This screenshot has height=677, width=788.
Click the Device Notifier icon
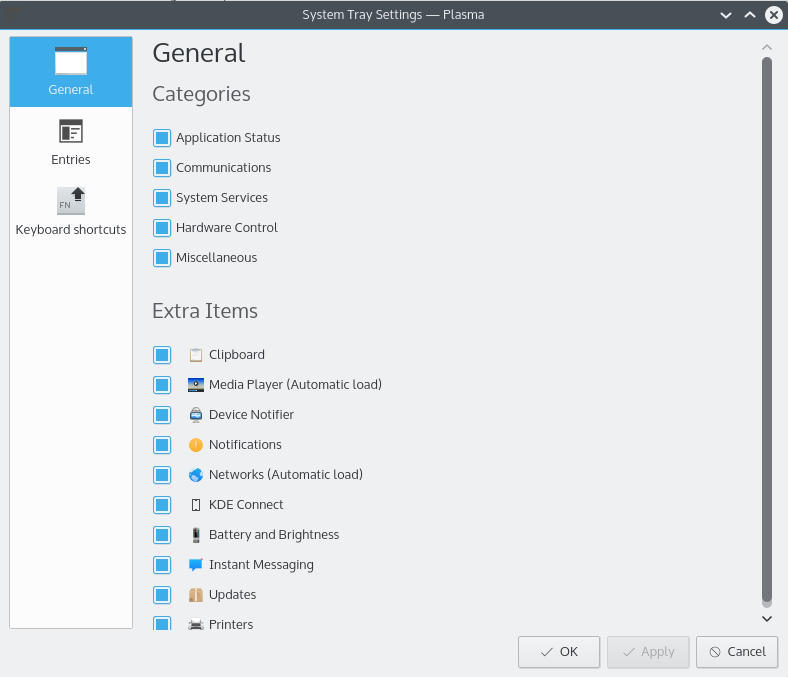[x=195, y=415]
